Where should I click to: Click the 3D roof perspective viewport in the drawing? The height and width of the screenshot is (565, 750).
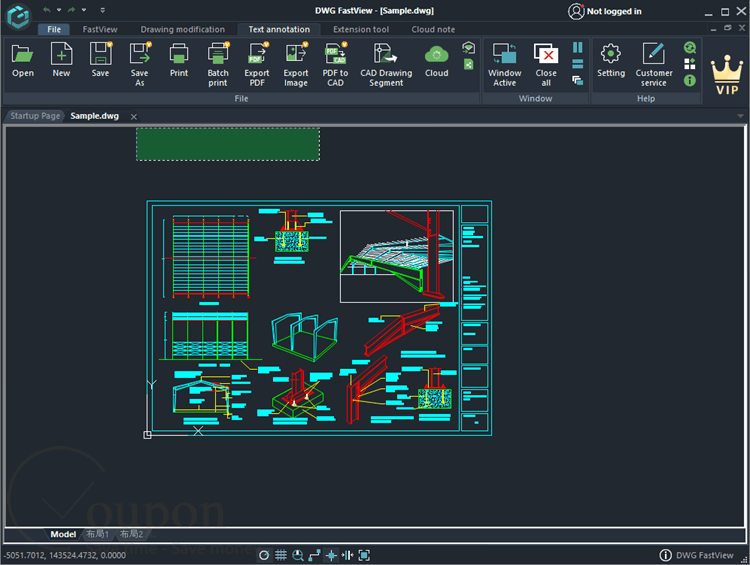(397, 256)
